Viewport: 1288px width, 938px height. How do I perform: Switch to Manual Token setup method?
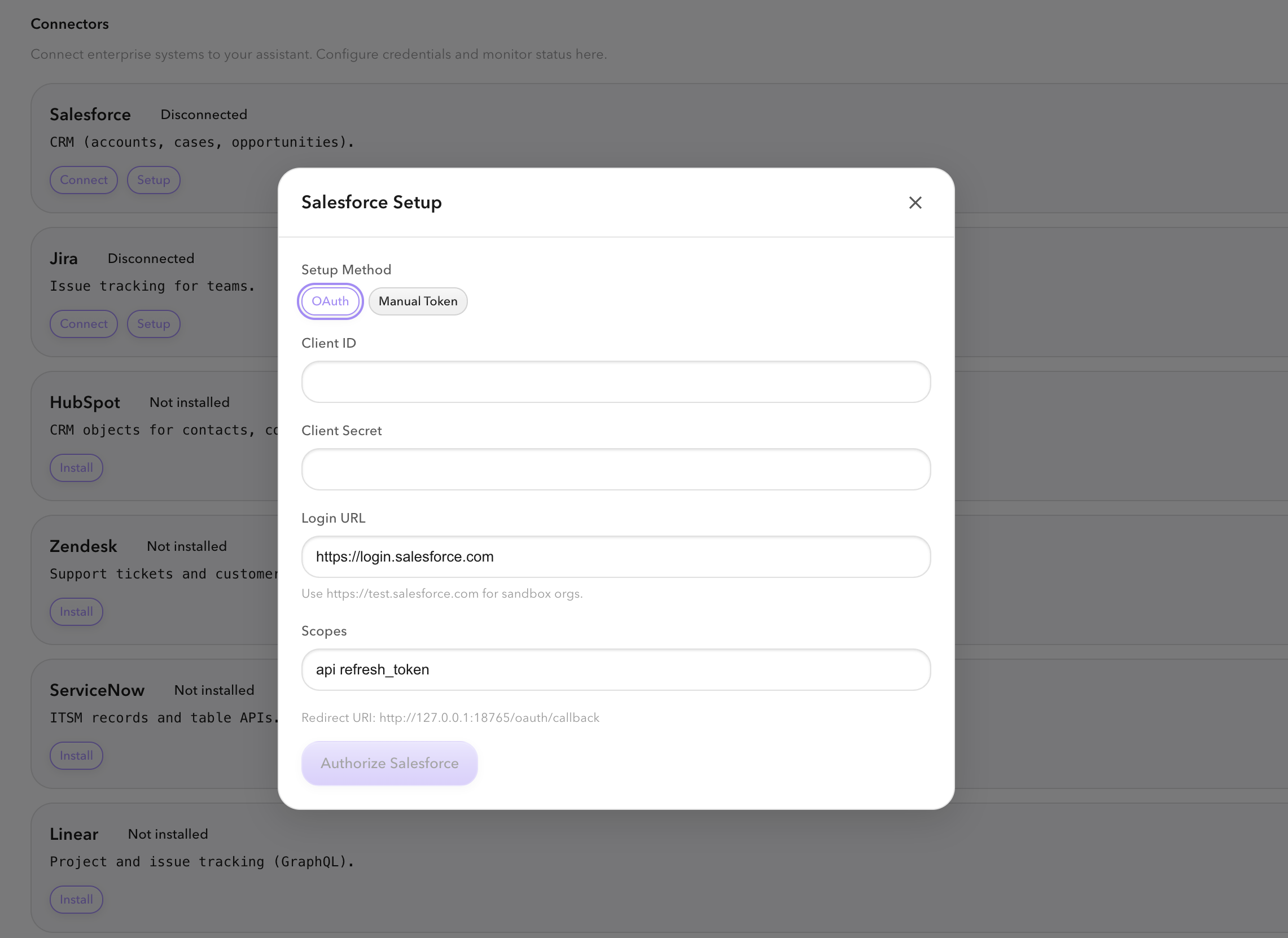click(x=418, y=301)
